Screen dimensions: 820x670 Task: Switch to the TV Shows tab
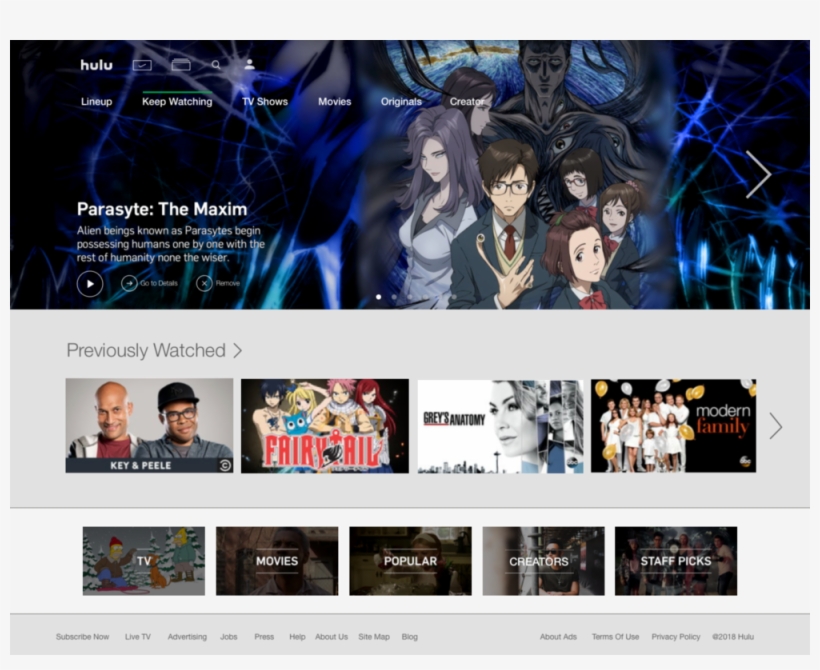264,101
